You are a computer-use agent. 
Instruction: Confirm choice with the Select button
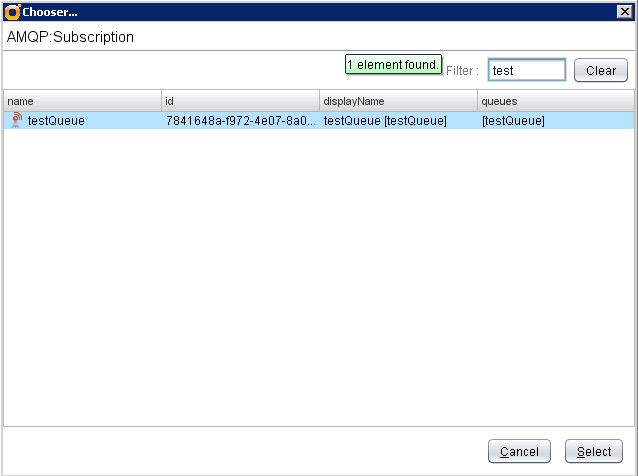[x=594, y=452]
